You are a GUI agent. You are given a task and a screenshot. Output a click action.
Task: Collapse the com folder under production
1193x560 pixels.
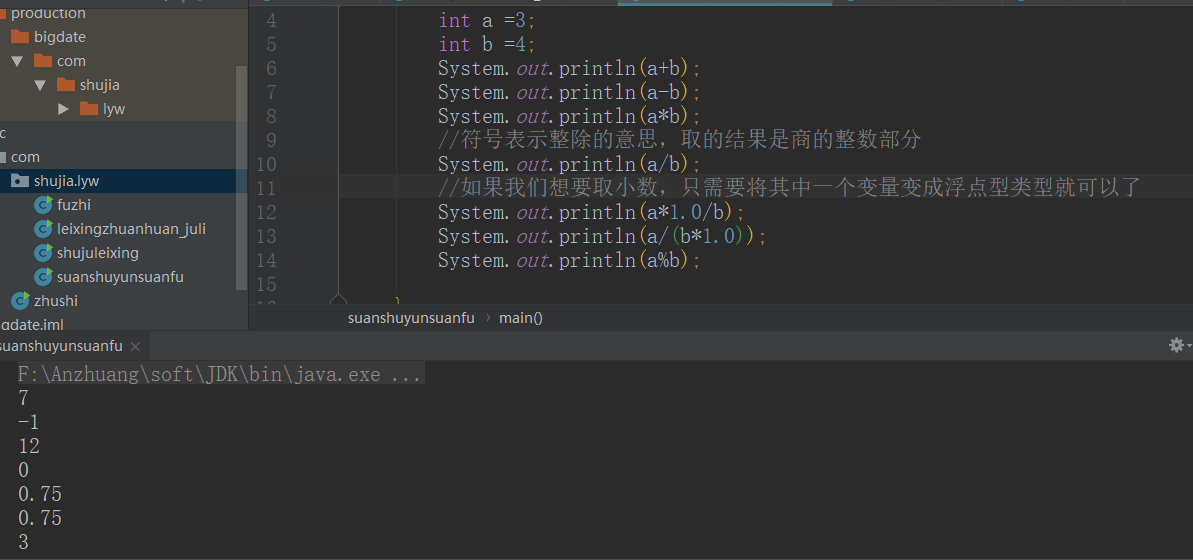(17, 61)
